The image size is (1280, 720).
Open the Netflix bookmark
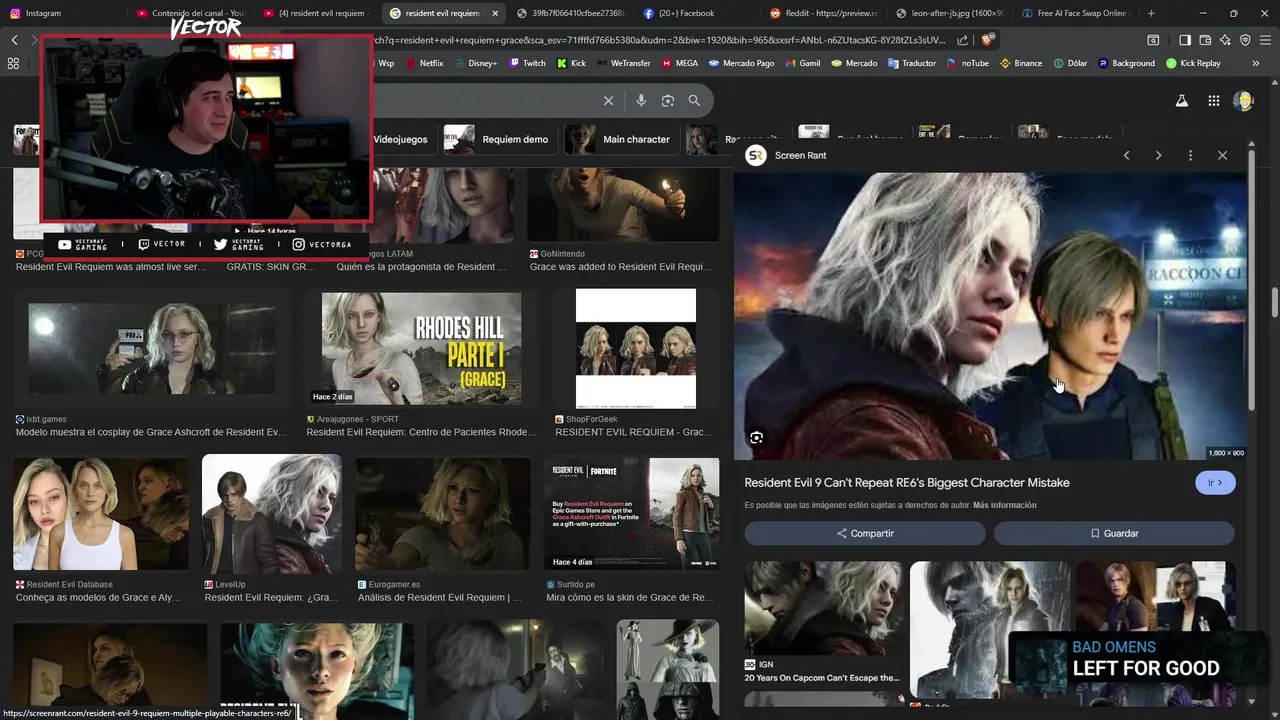click(x=423, y=63)
